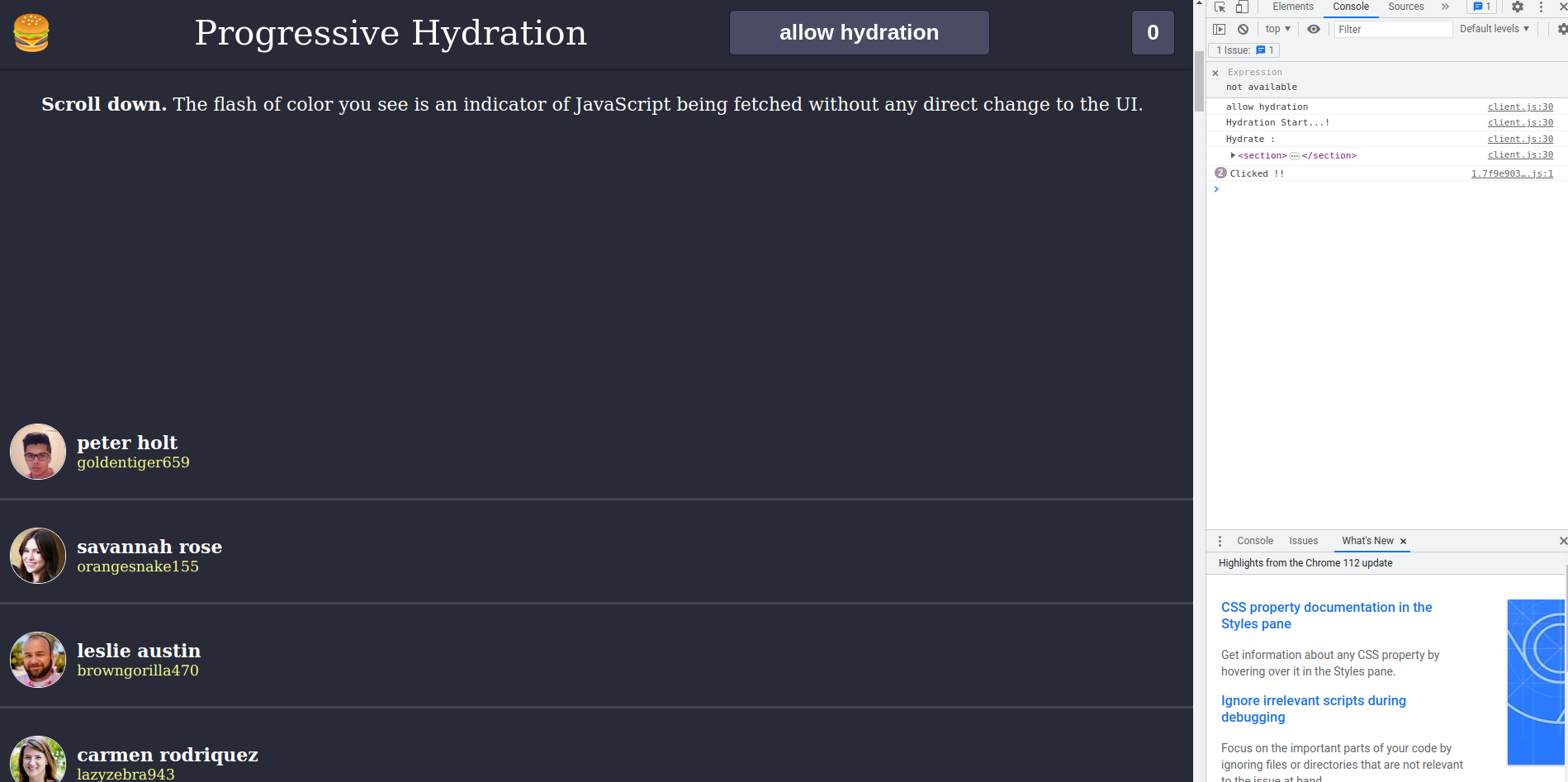Click the 1 Issue button
1568x782 pixels.
click(x=1244, y=50)
